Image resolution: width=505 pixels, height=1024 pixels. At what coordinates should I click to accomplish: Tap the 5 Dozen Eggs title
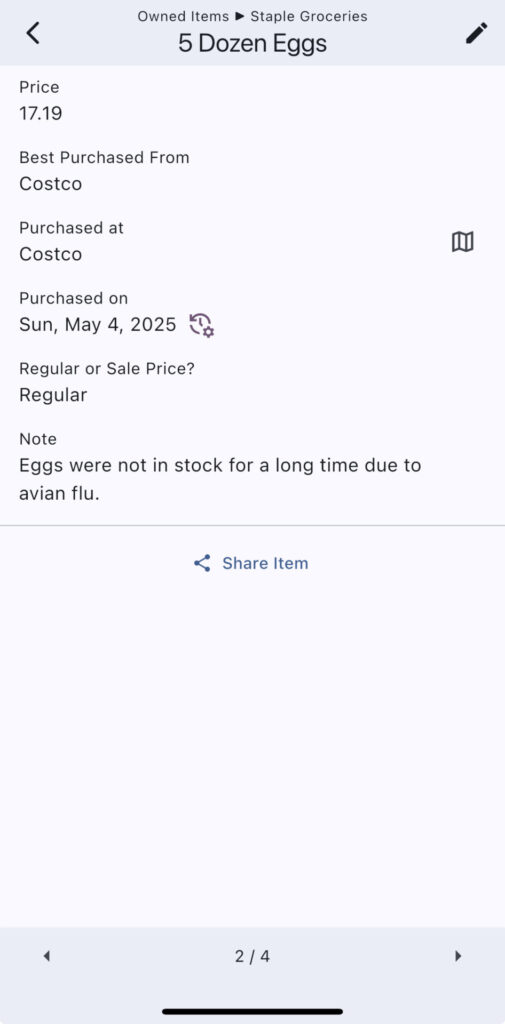pyautogui.click(x=252, y=44)
